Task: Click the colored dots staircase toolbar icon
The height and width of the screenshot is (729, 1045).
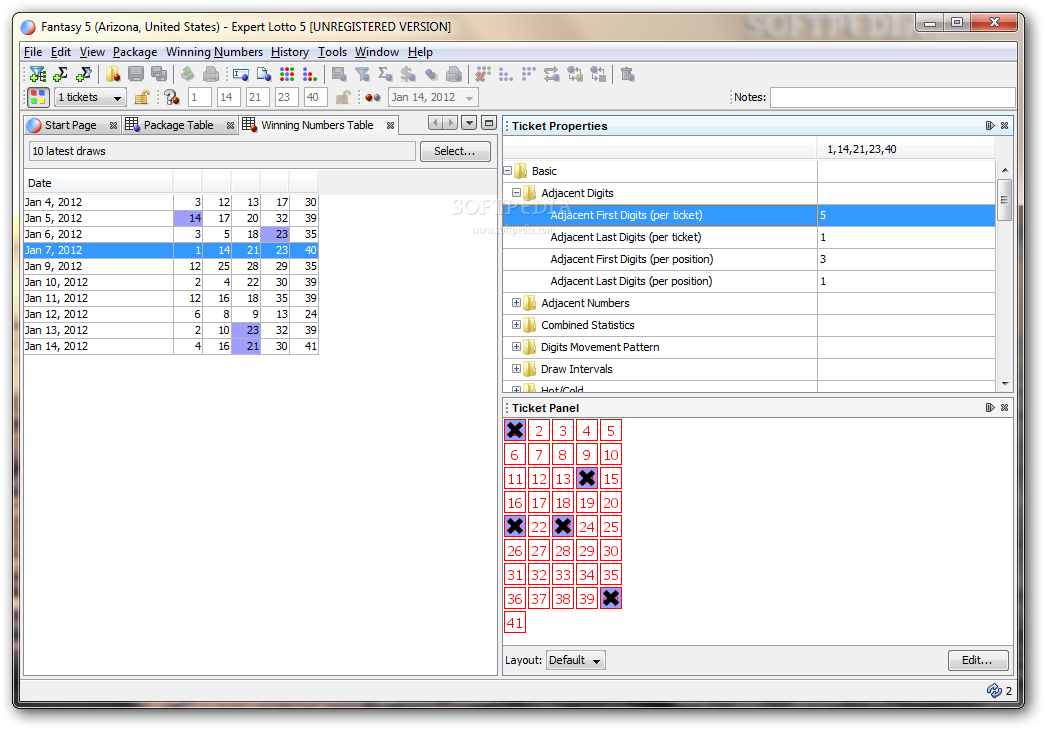Action: pyautogui.click(x=309, y=74)
